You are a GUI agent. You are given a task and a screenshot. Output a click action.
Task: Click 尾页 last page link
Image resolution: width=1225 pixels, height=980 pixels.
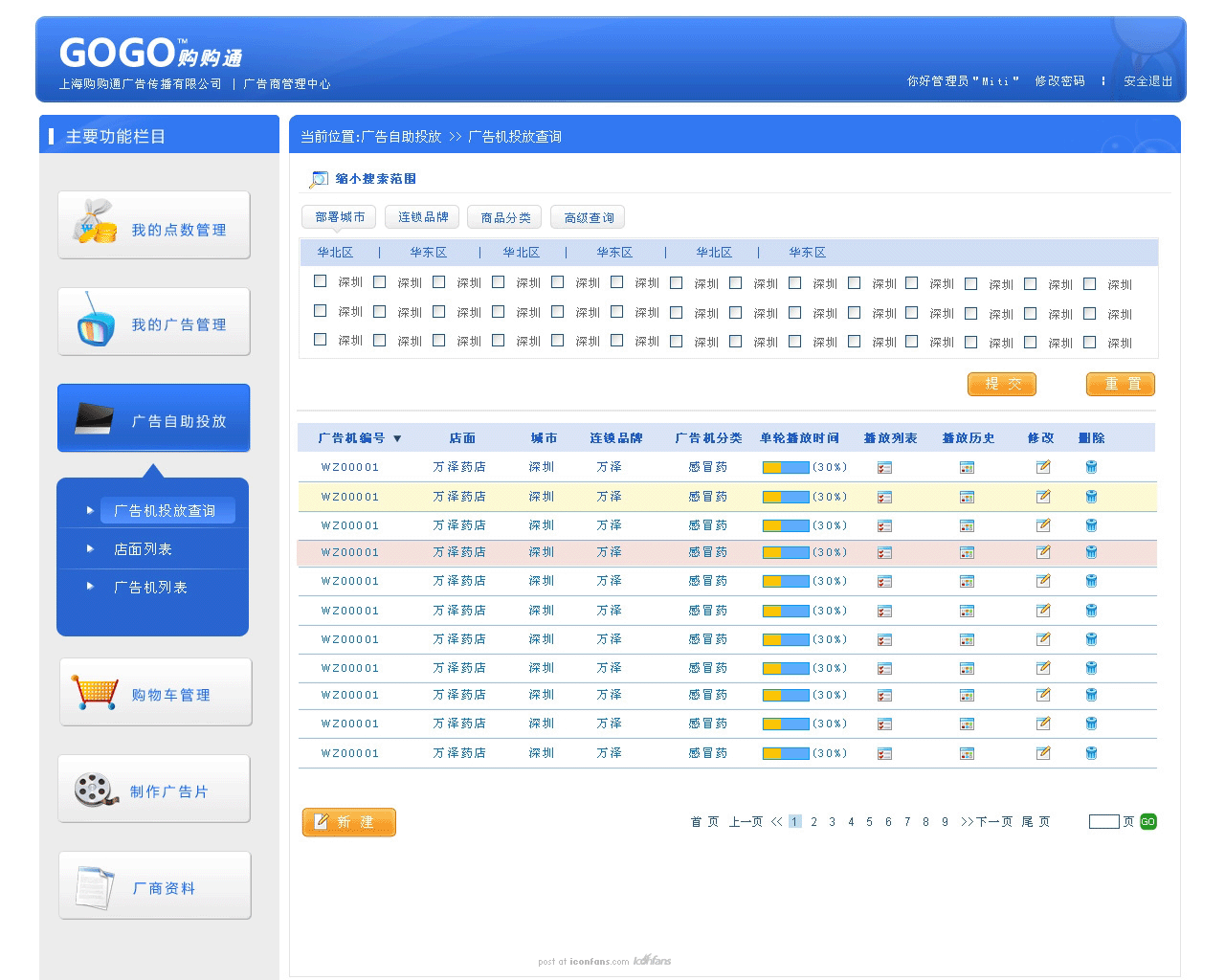pyautogui.click(x=1036, y=822)
